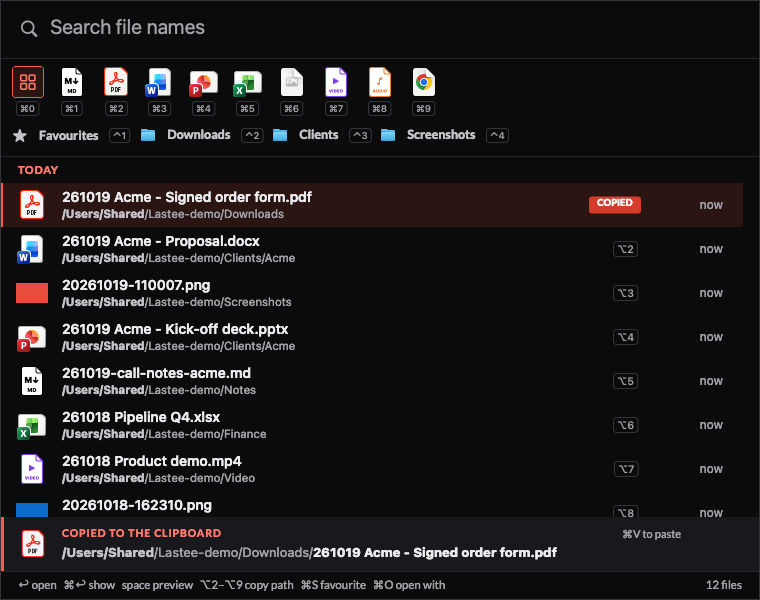Click ⌥3 copy path badge for 20261019-110007.png

(625, 293)
